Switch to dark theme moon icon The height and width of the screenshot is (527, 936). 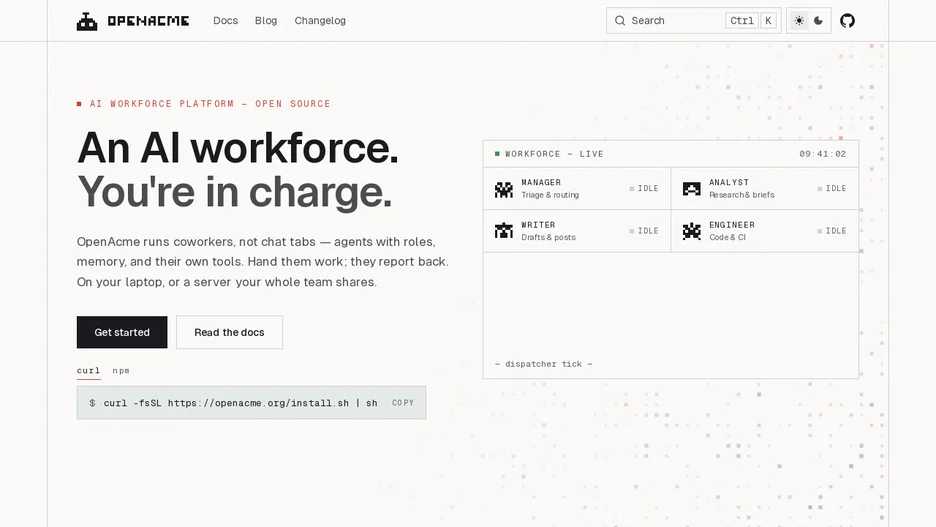coord(818,21)
